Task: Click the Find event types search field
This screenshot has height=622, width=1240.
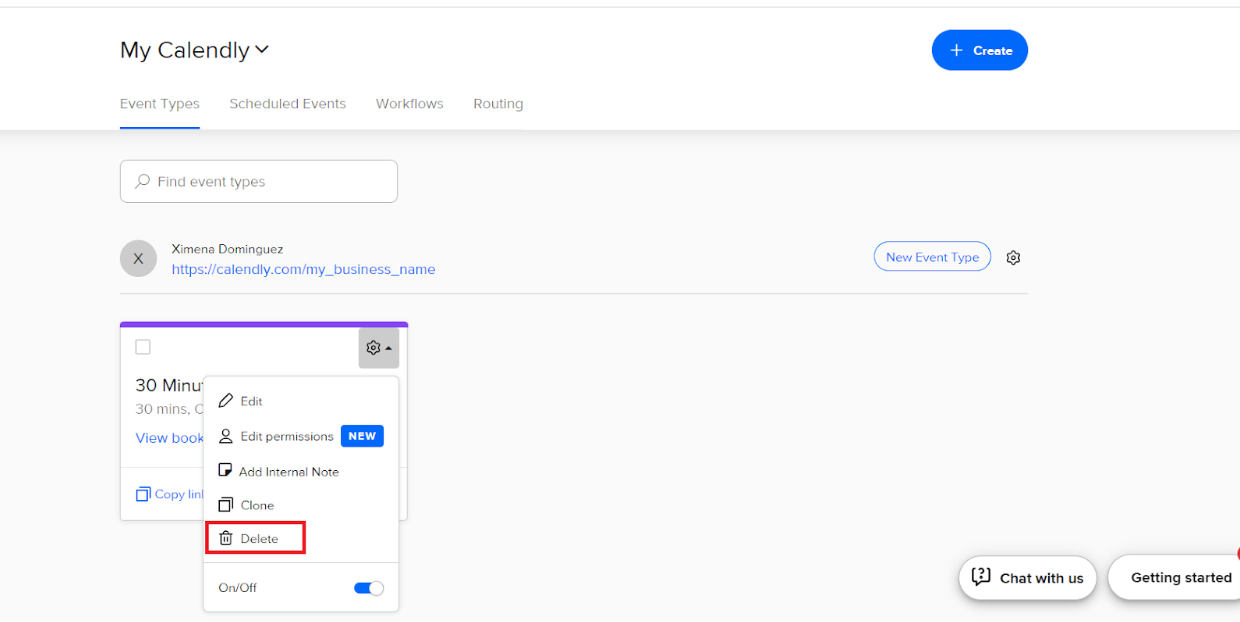Action: pos(259,182)
